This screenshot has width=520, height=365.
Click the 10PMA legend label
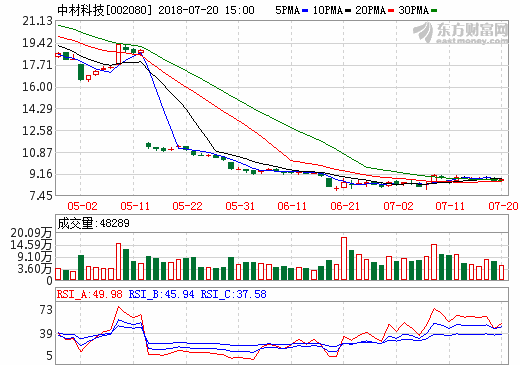(328, 10)
